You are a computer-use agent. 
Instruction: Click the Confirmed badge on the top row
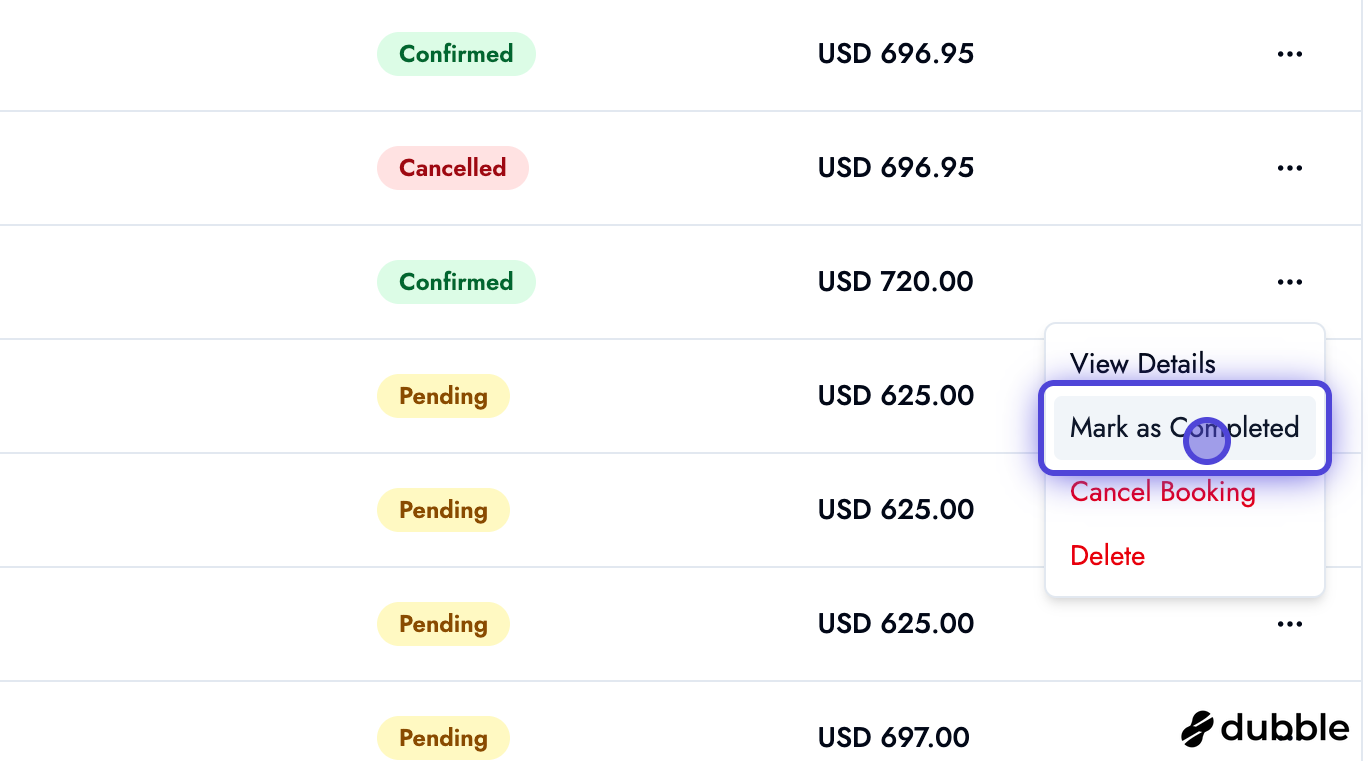pyautogui.click(x=456, y=54)
